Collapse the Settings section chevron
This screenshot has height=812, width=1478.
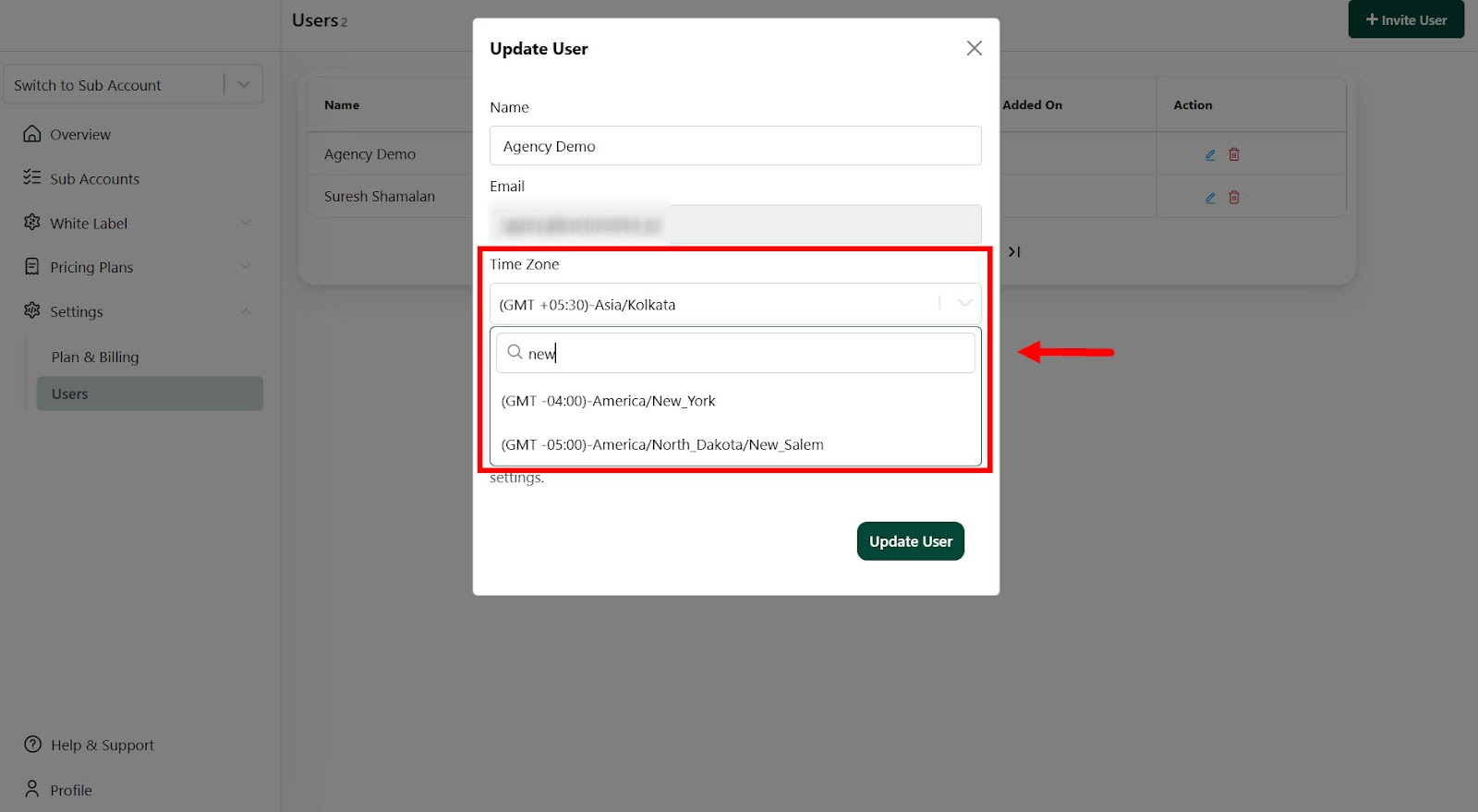coord(246,311)
